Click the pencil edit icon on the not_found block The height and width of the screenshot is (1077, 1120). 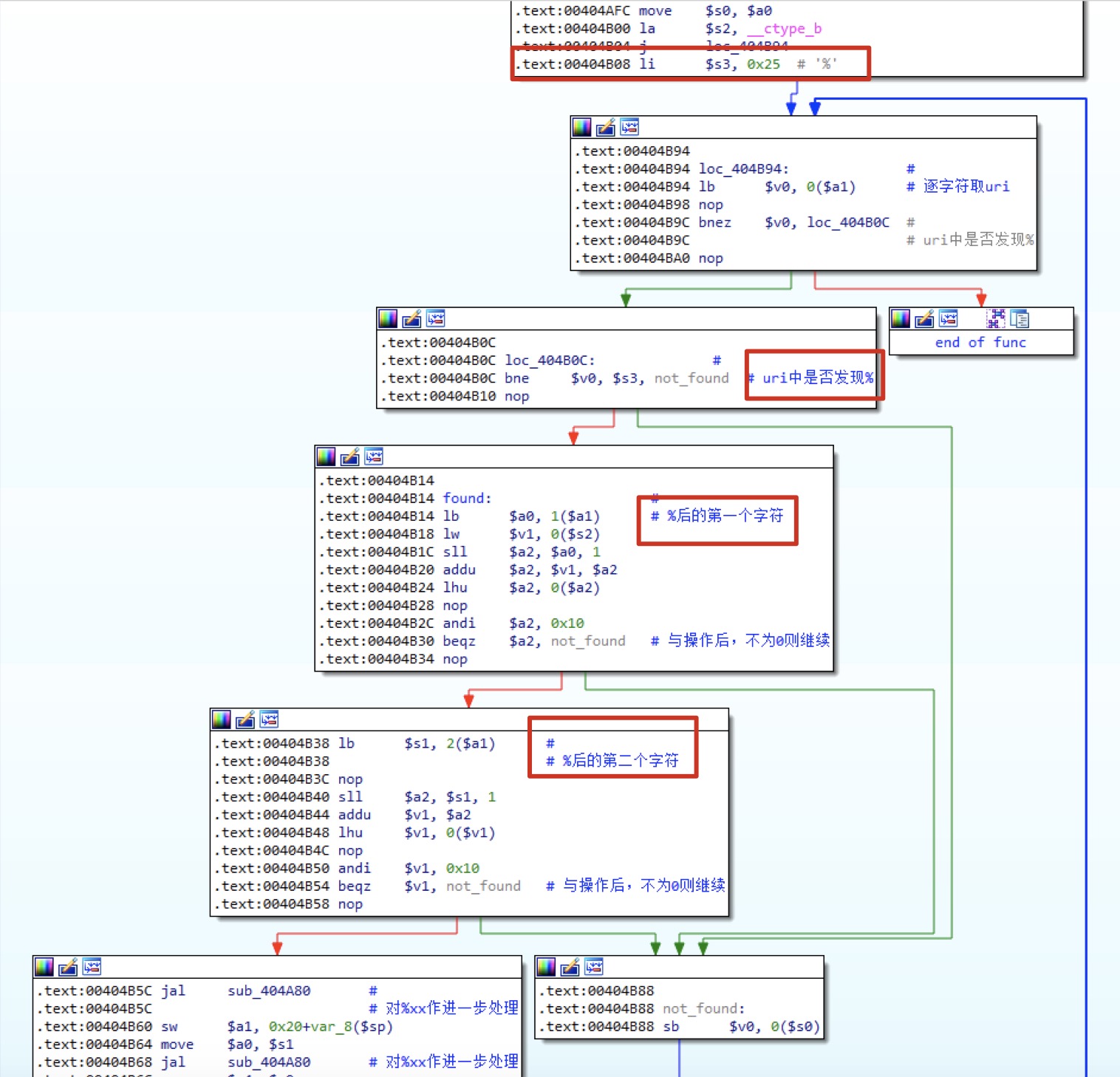[x=570, y=966]
